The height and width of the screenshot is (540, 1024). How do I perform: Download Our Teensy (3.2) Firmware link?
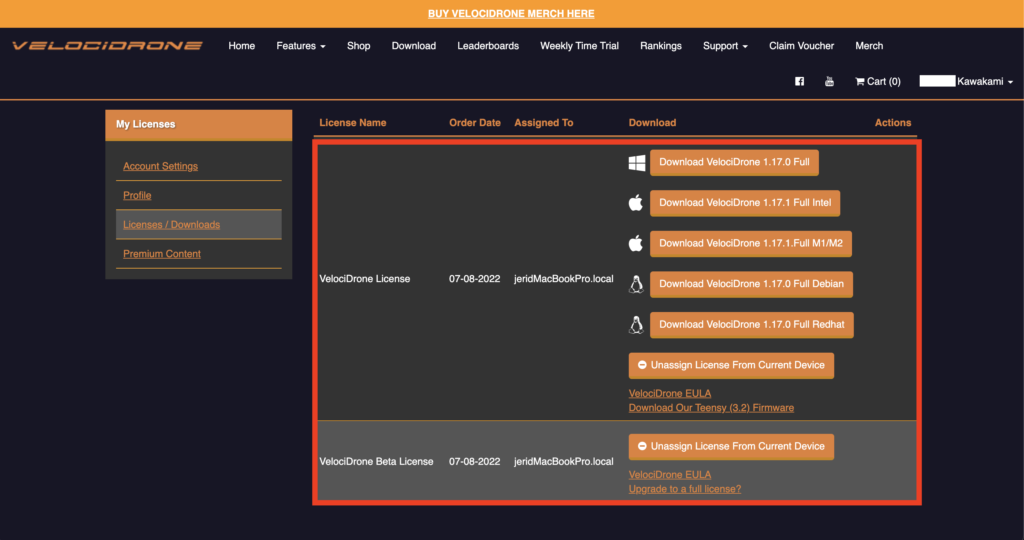[x=711, y=408]
